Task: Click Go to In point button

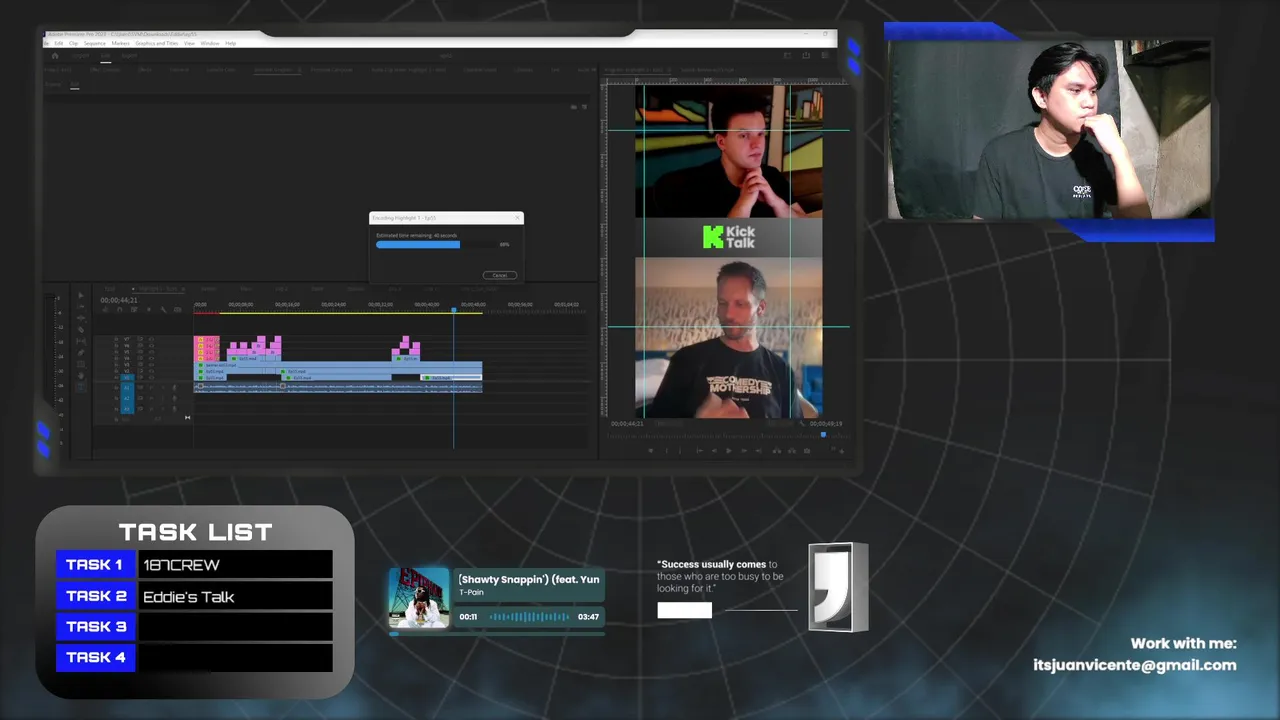Action: 700,451
